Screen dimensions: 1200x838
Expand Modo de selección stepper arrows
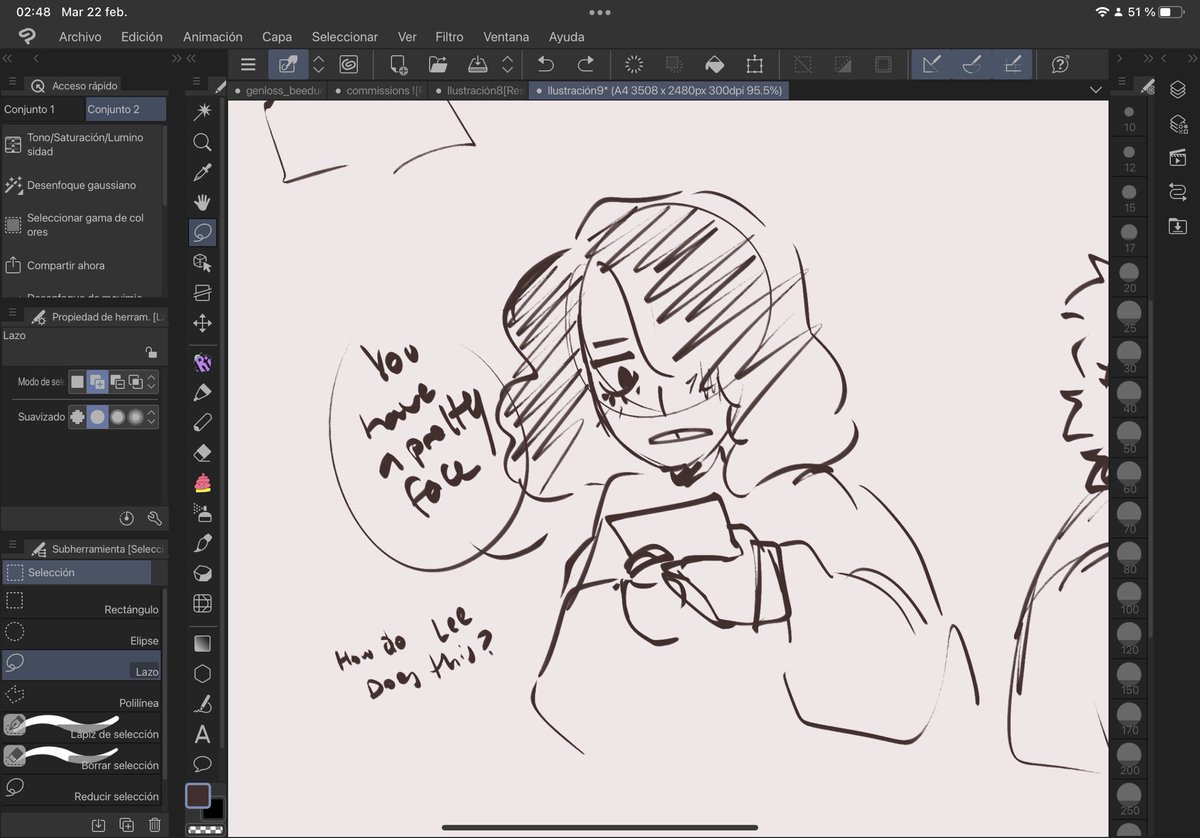[x=152, y=382]
